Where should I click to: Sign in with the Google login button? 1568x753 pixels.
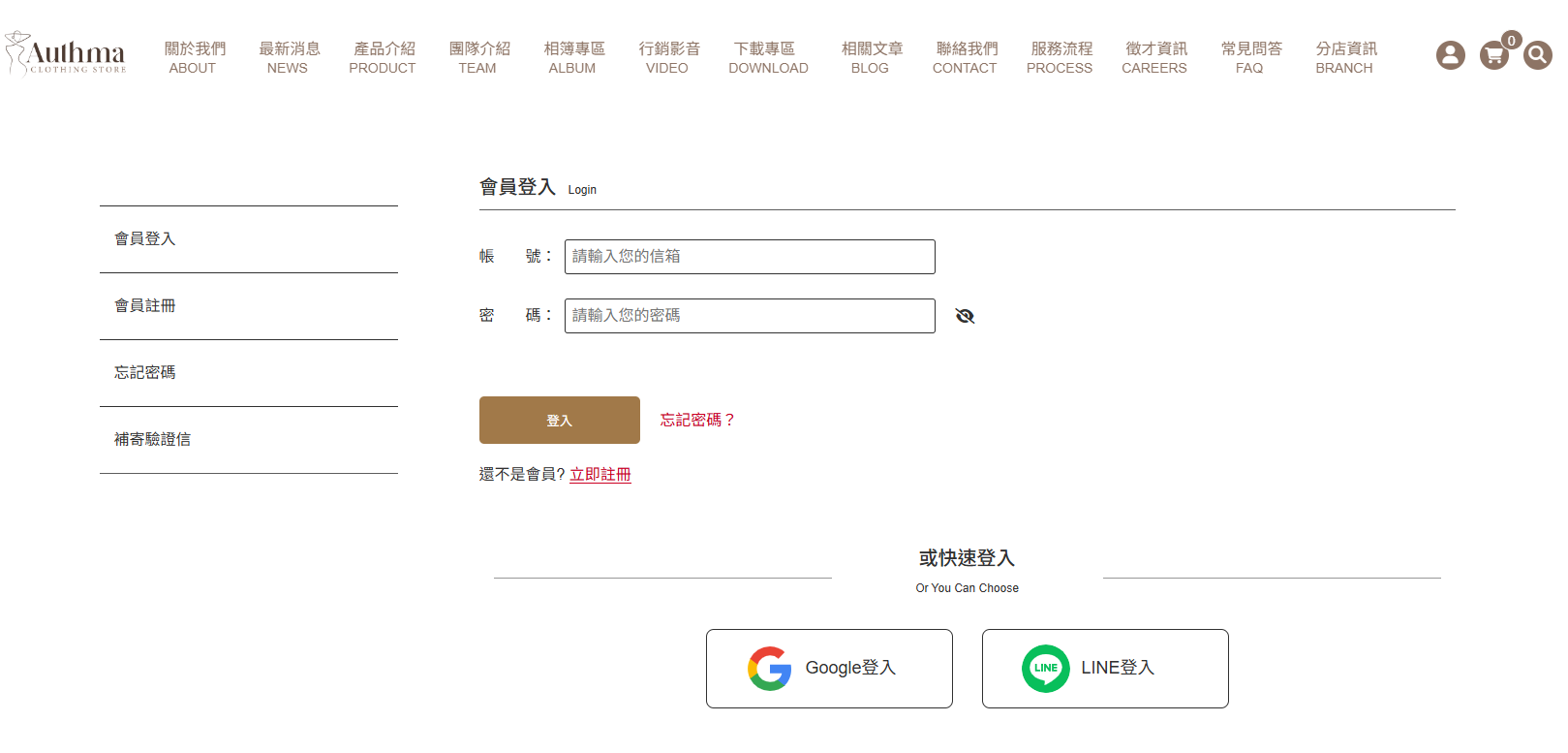[829, 669]
